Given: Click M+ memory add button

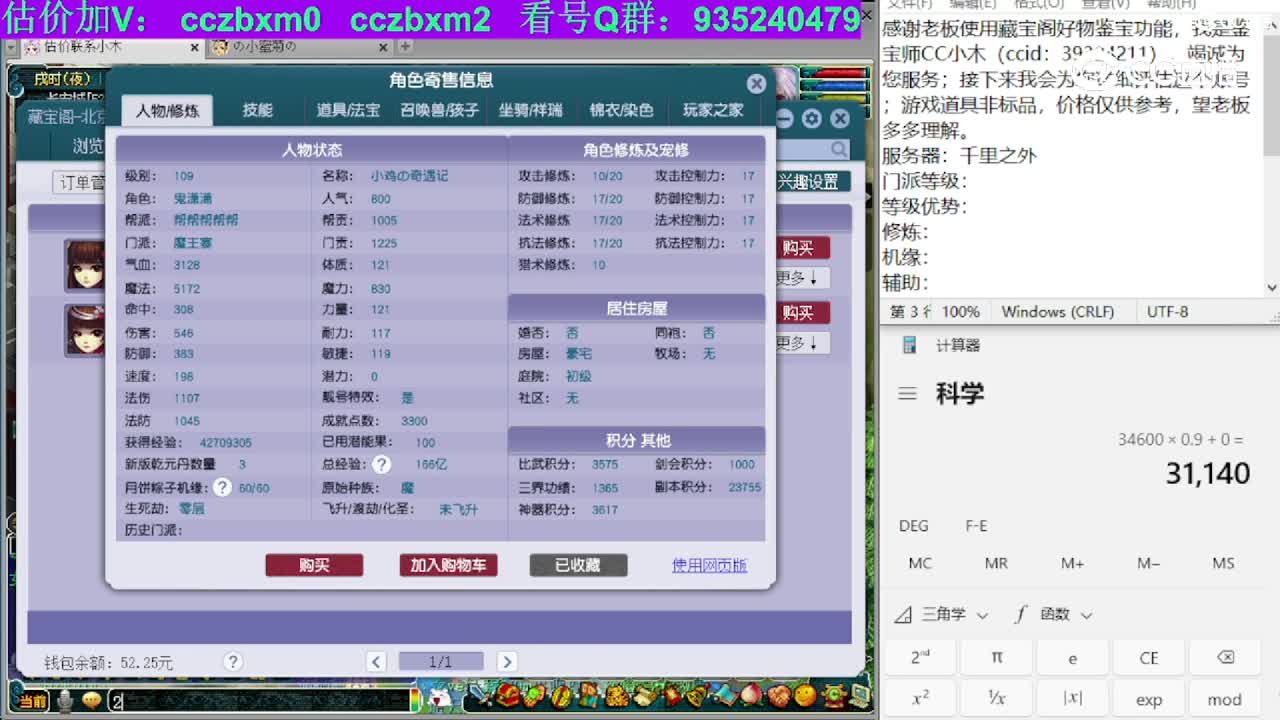Looking at the screenshot, I should [1073, 563].
